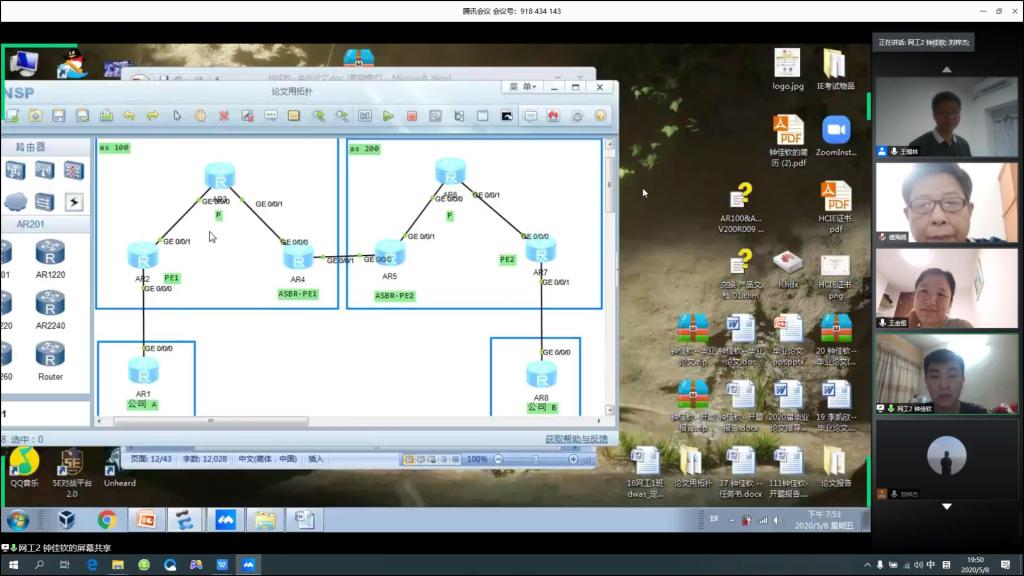
Task: Click the red Stop devices icon
Action: (x=411, y=116)
